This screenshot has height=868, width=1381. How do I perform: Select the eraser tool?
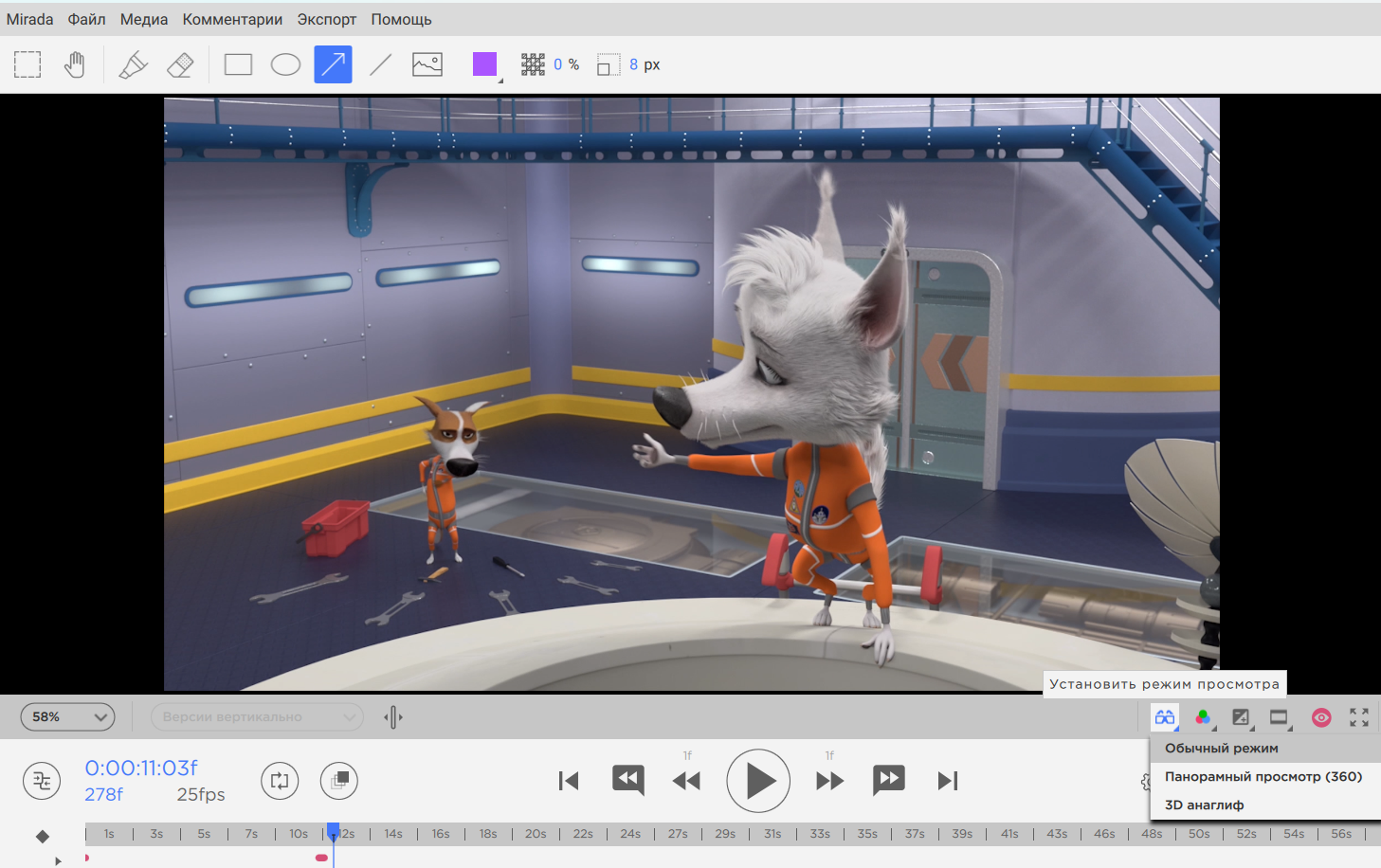(x=179, y=64)
